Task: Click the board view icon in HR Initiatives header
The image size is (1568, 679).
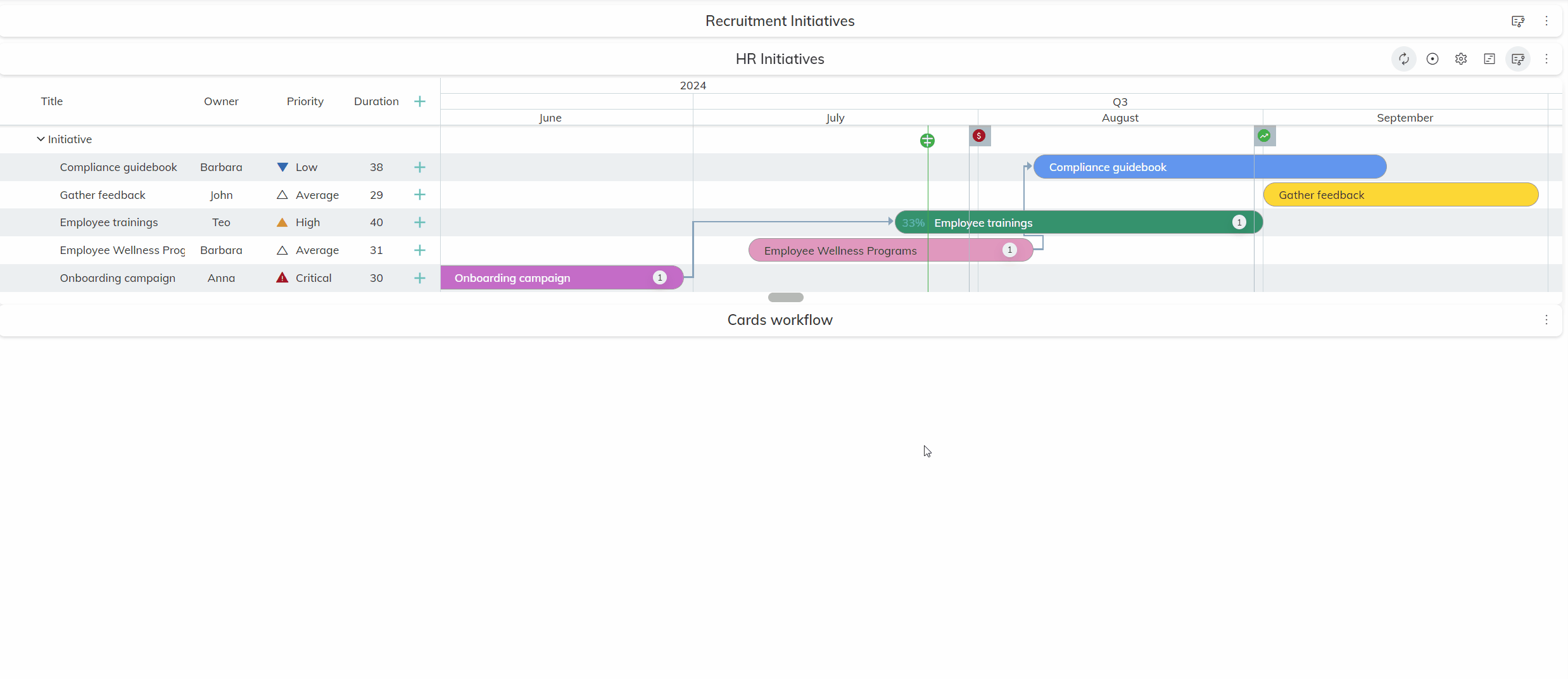Action: pyautogui.click(x=1518, y=59)
